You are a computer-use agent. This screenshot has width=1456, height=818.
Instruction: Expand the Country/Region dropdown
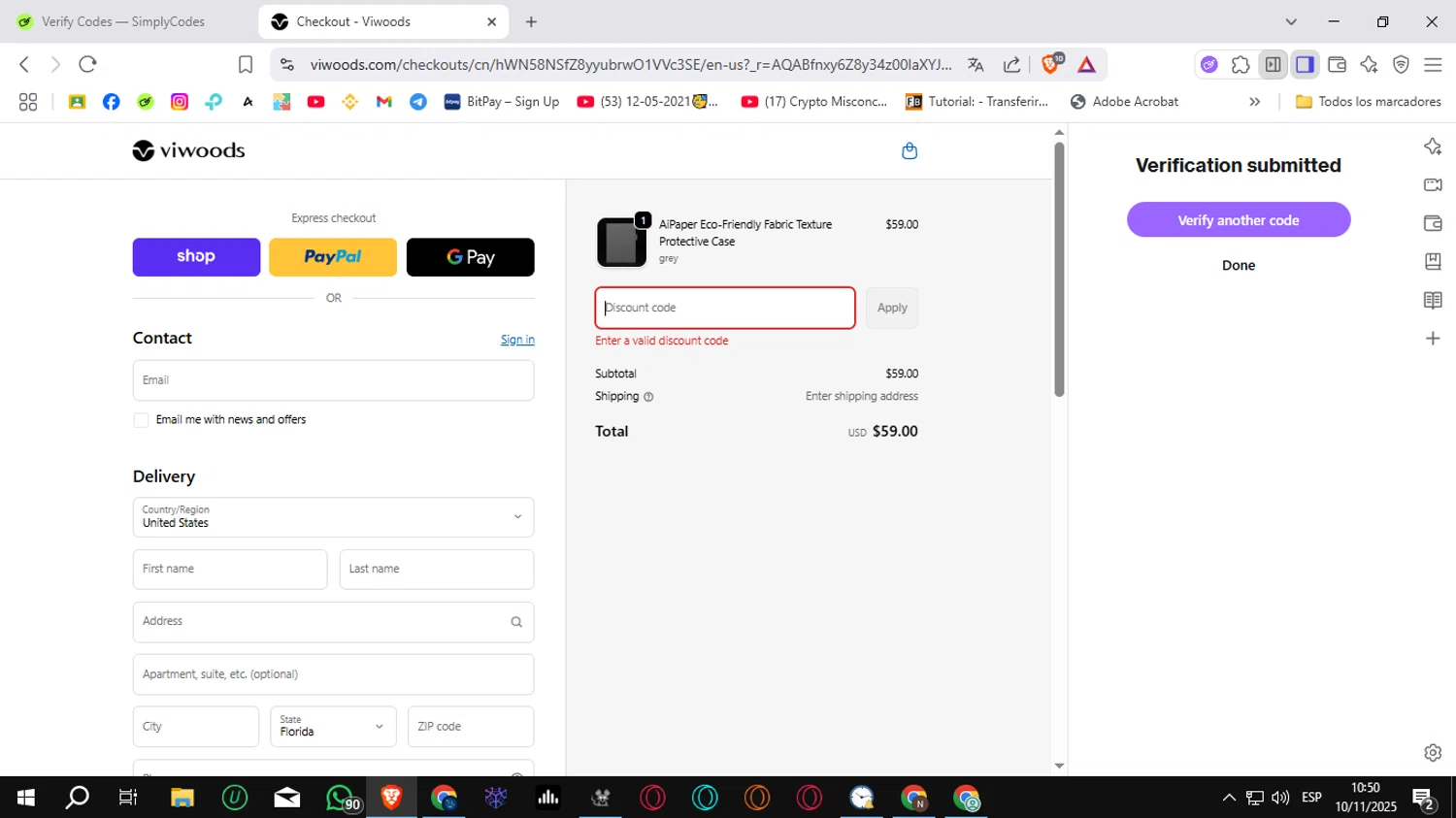pos(333,517)
